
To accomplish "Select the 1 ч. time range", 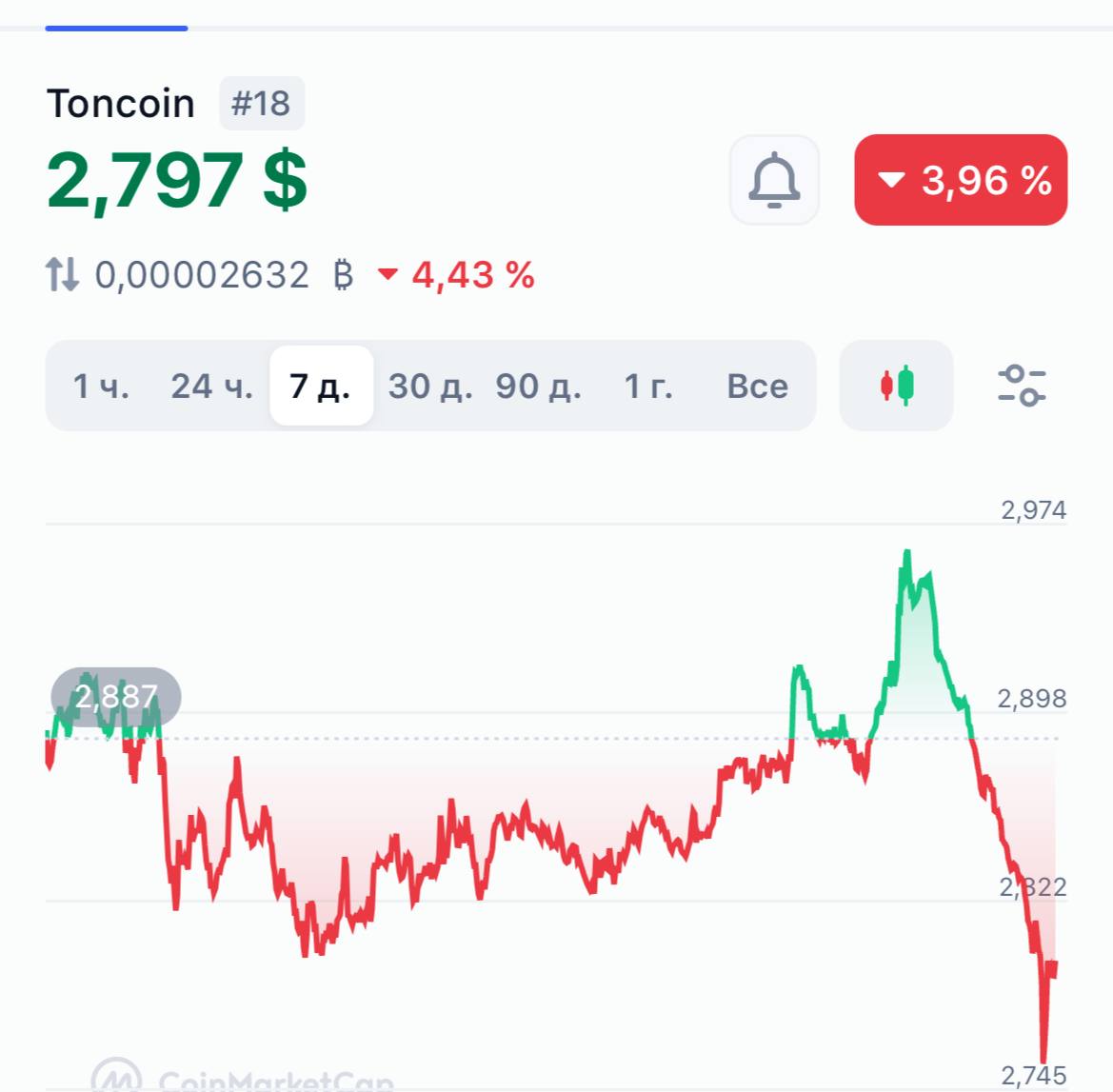I will coord(102,387).
